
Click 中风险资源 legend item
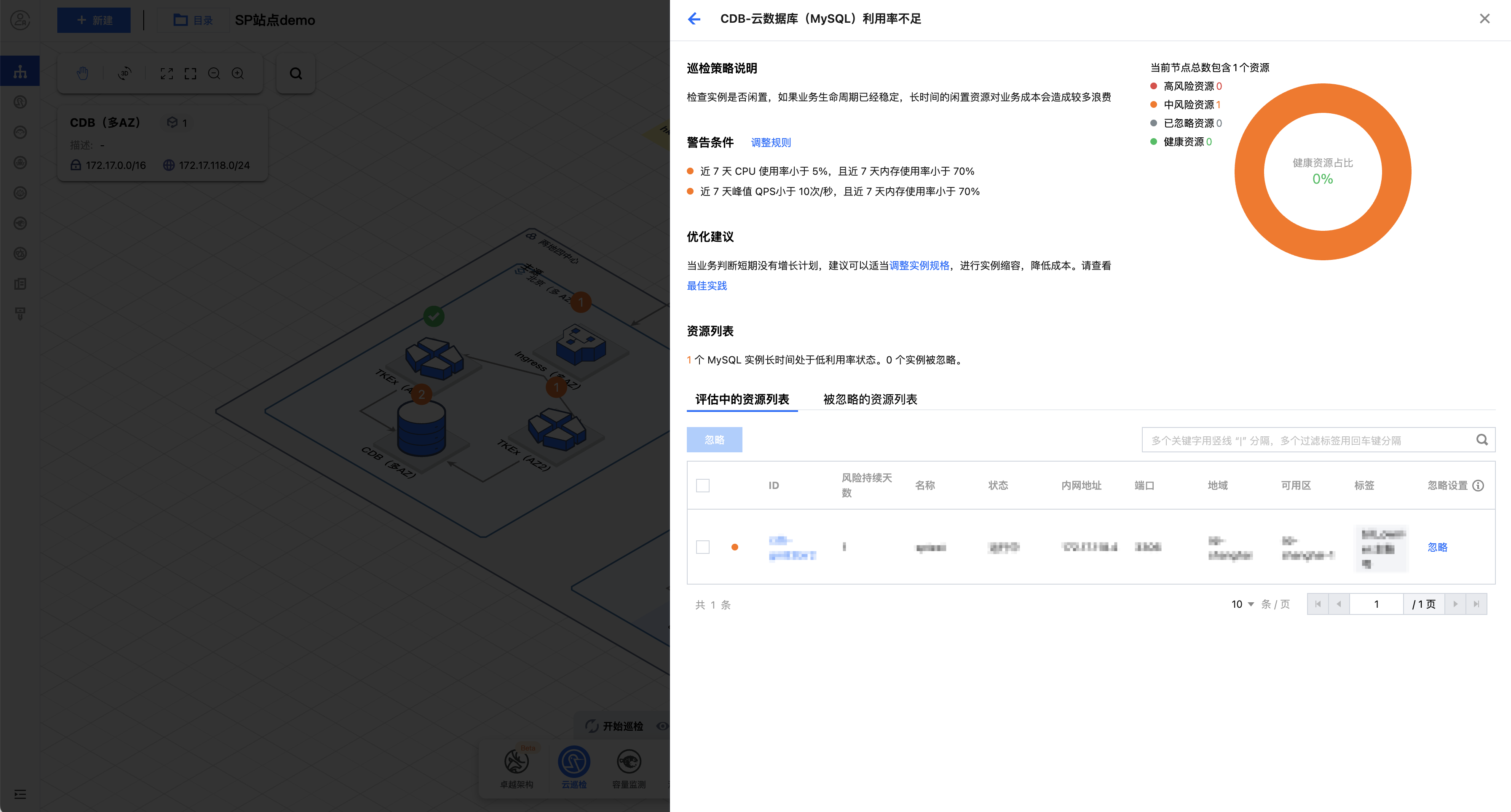click(x=1185, y=104)
